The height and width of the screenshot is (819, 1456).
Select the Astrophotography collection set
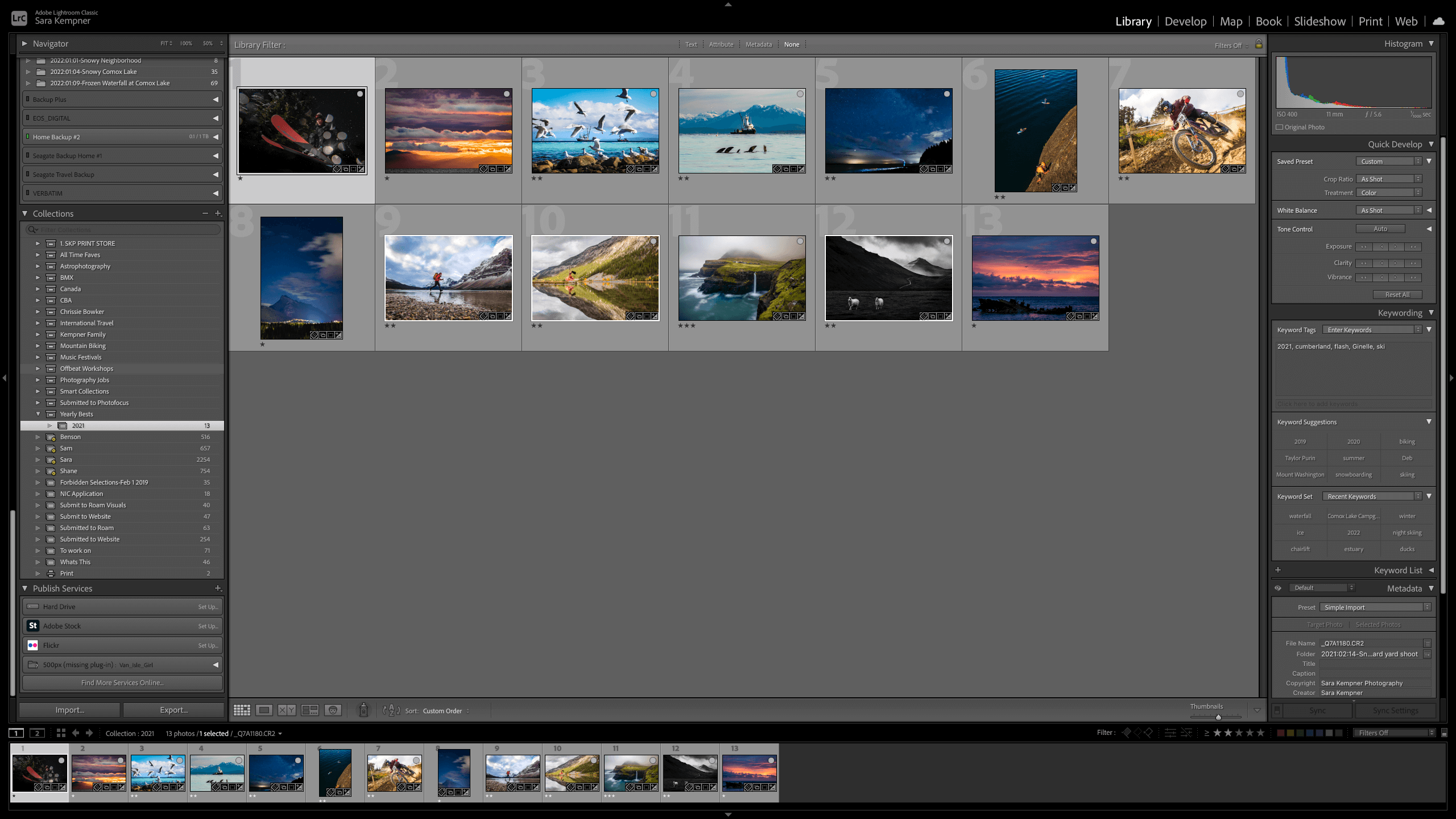[x=85, y=266]
